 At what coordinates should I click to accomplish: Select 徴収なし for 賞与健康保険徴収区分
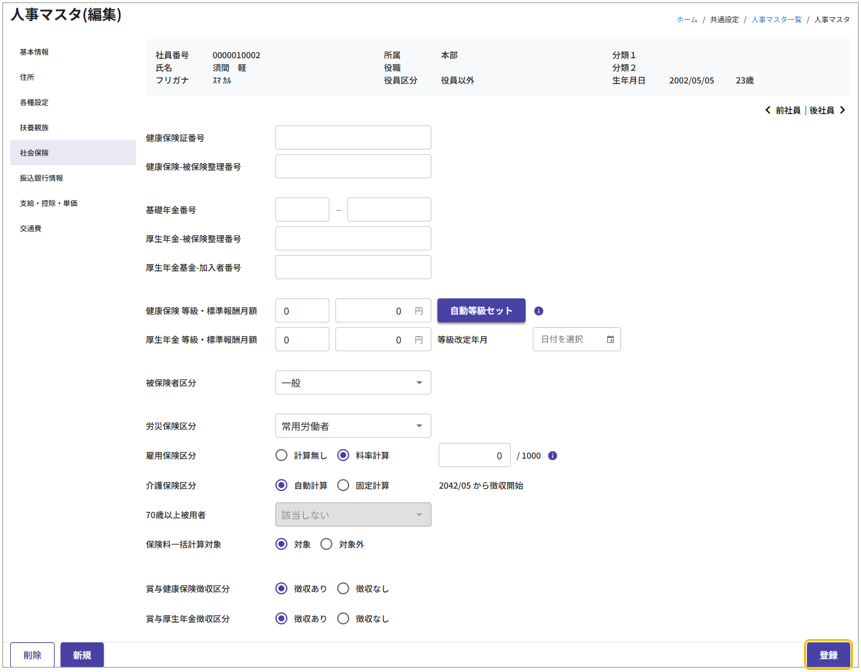pos(343,589)
